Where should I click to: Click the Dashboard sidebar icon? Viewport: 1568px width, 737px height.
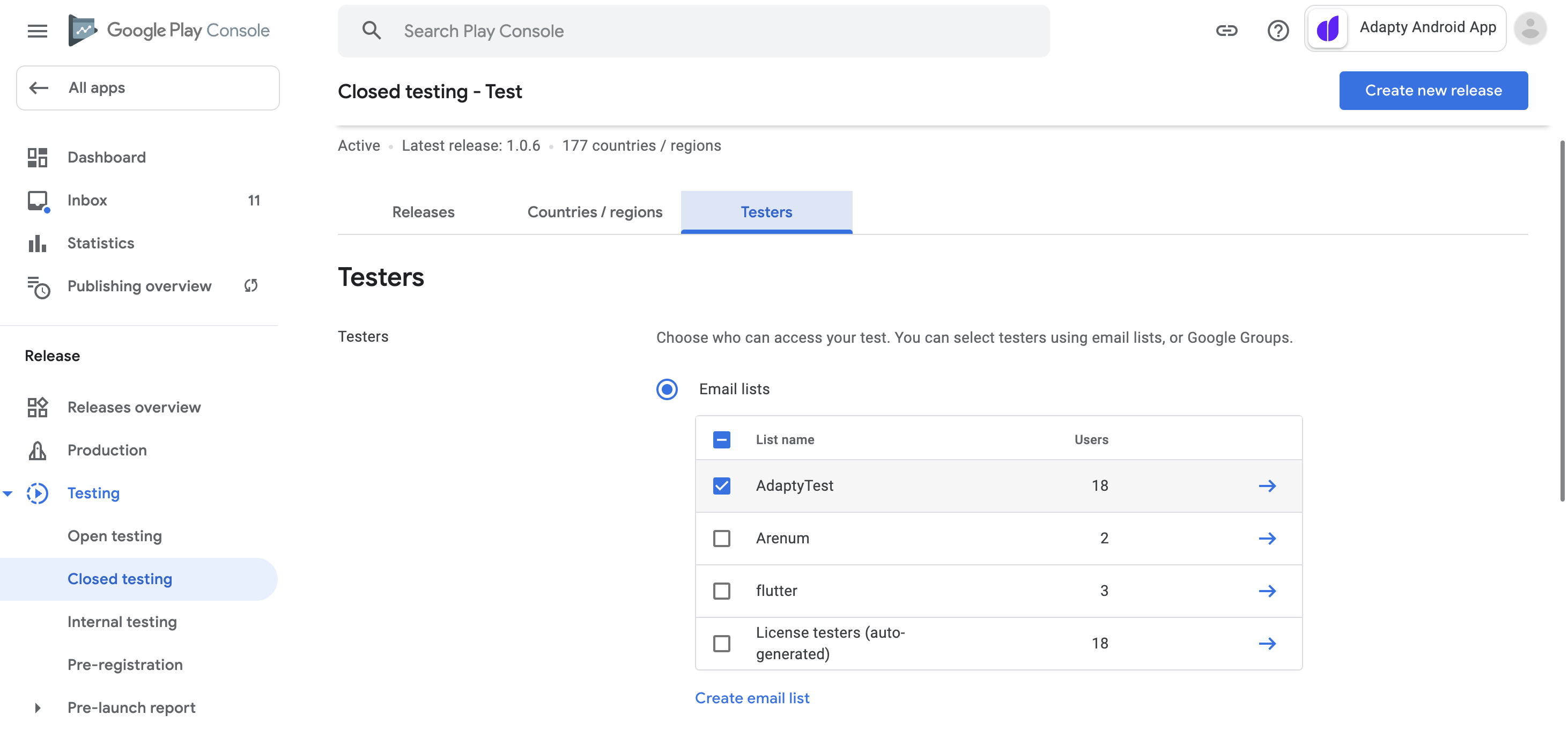click(37, 157)
